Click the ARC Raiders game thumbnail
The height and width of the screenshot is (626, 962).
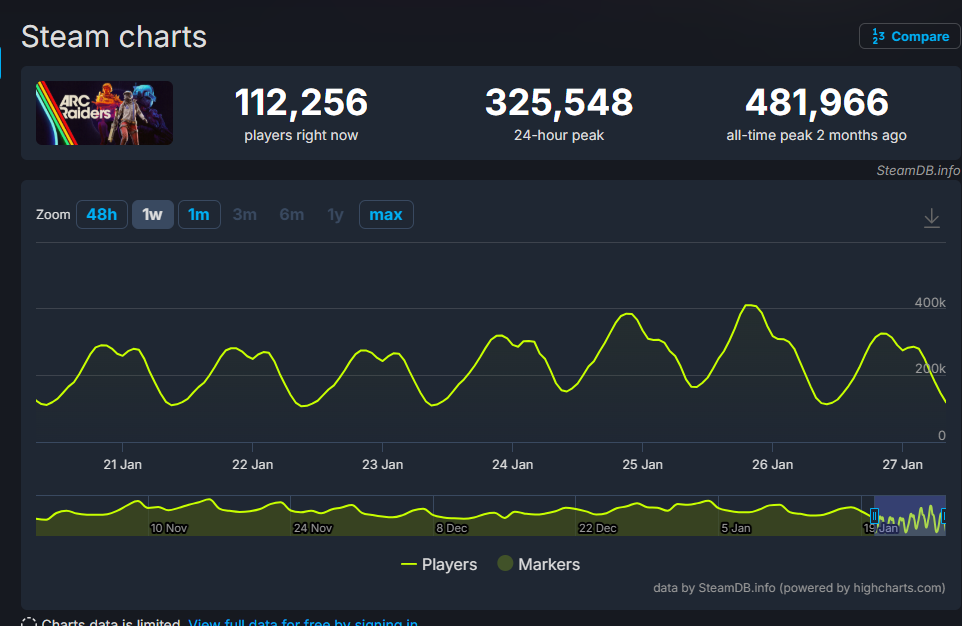(104, 113)
